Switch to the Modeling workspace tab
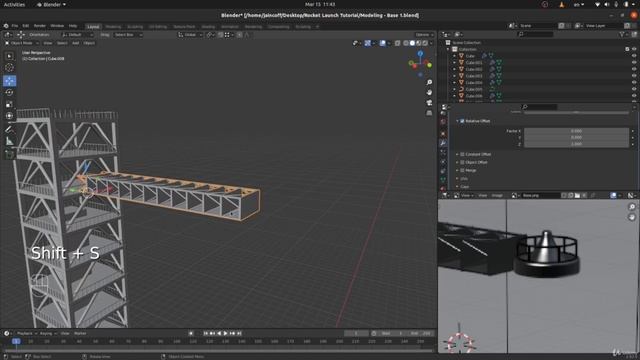 point(113,27)
